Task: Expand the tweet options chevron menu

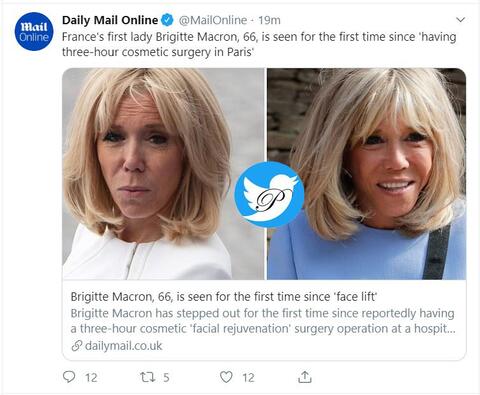Action: coord(460,20)
